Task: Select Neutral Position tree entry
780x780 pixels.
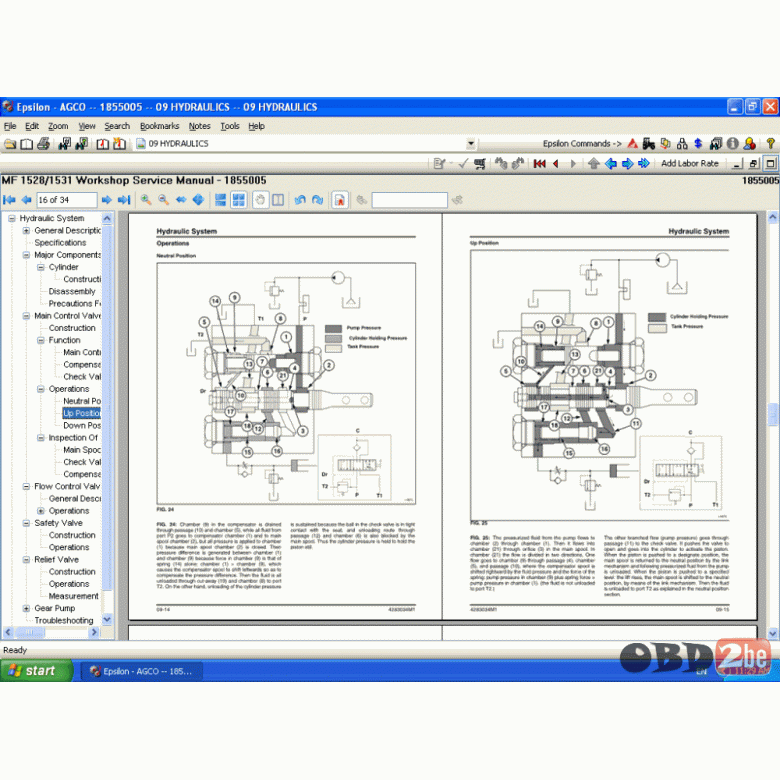Action: 82,401
